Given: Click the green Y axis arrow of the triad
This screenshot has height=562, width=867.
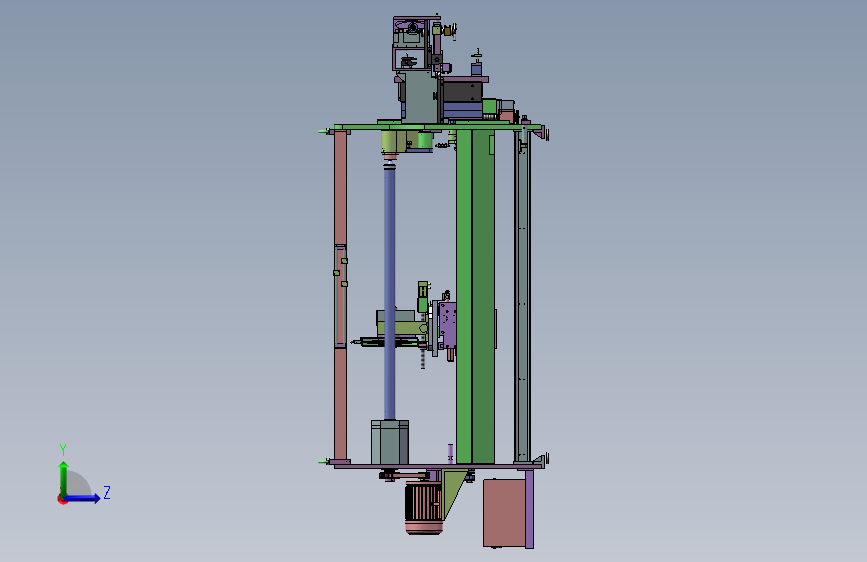Looking at the screenshot, I should pyautogui.click(x=64, y=478).
